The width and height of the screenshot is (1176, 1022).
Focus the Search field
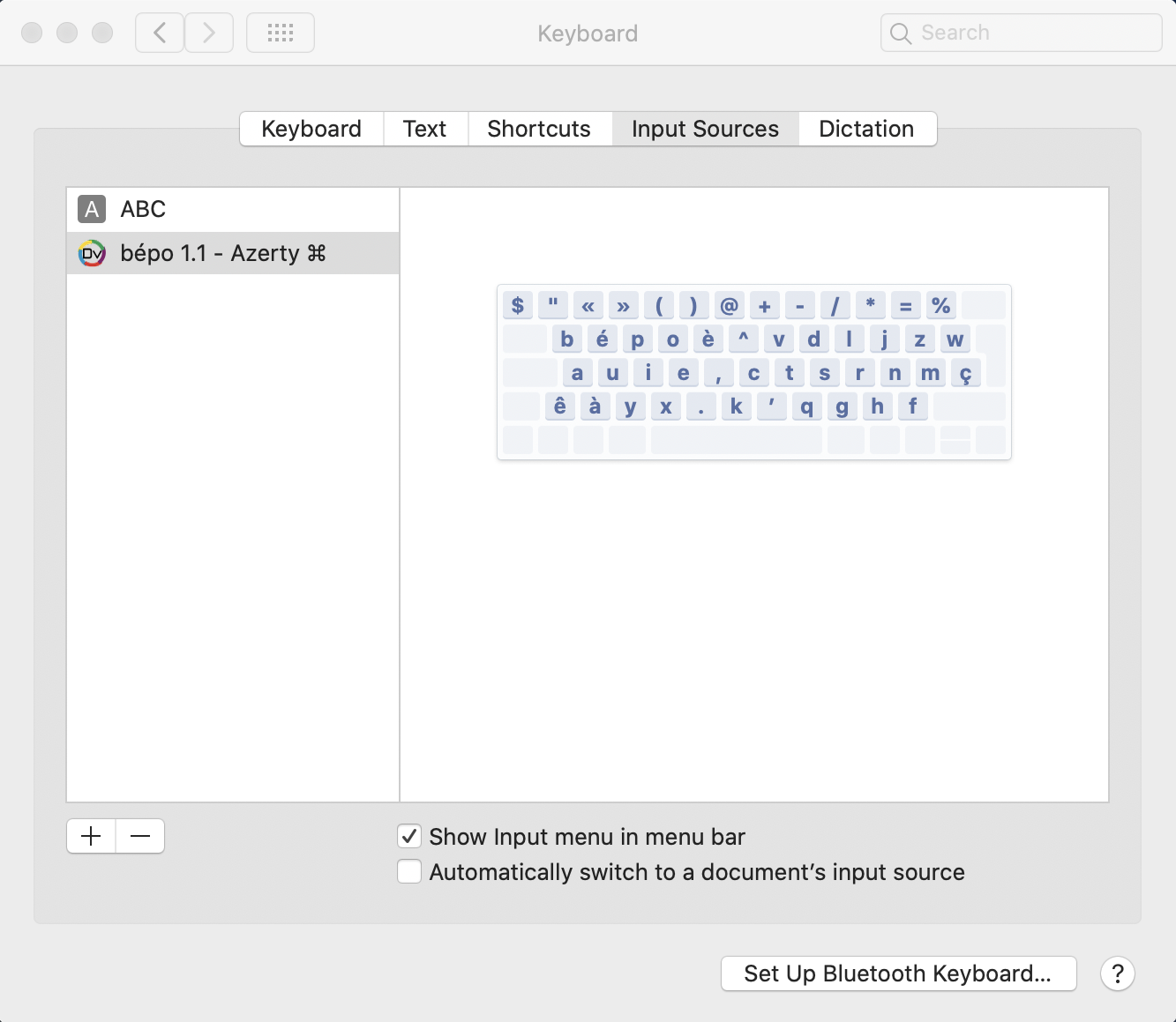[1022, 34]
